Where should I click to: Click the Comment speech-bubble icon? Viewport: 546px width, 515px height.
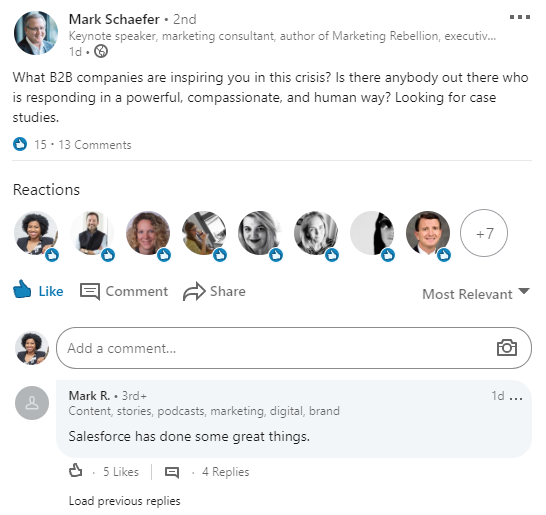[x=90, y=291]
